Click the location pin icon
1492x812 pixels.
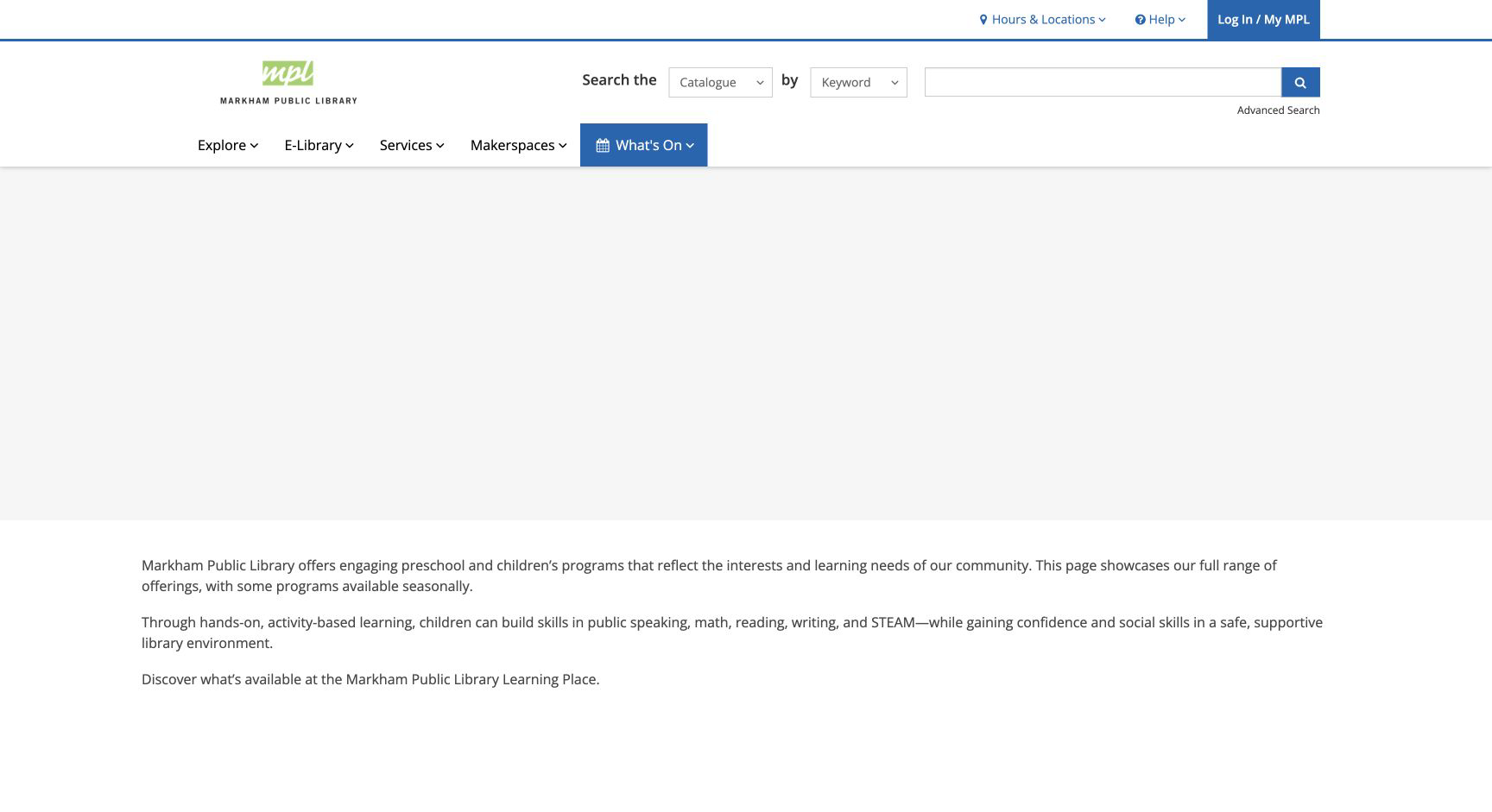[x=983, y=20]
